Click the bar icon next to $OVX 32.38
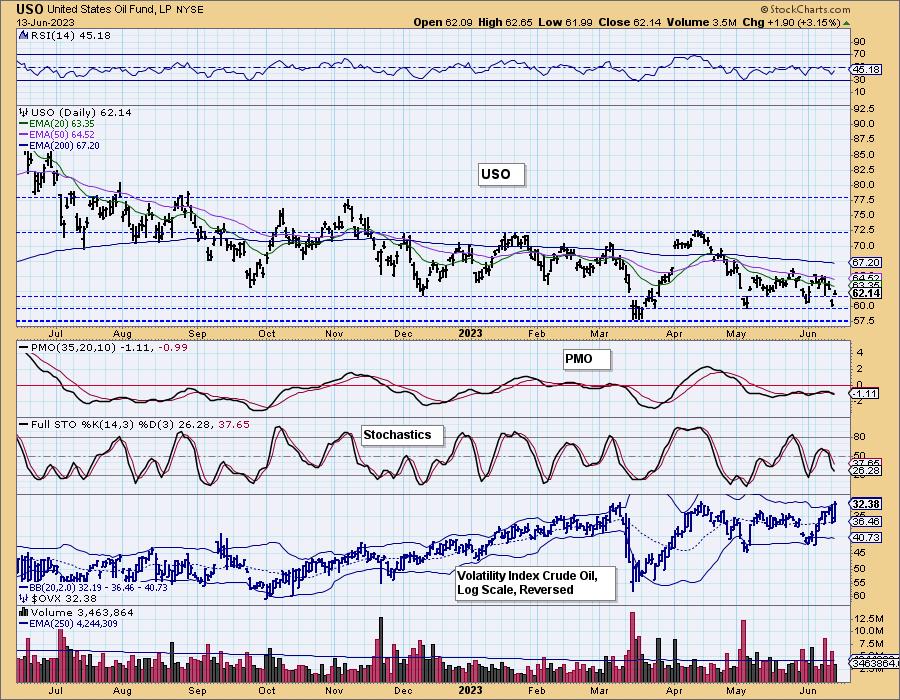This screenshot has width=900, height=700. tap(24, 598)
